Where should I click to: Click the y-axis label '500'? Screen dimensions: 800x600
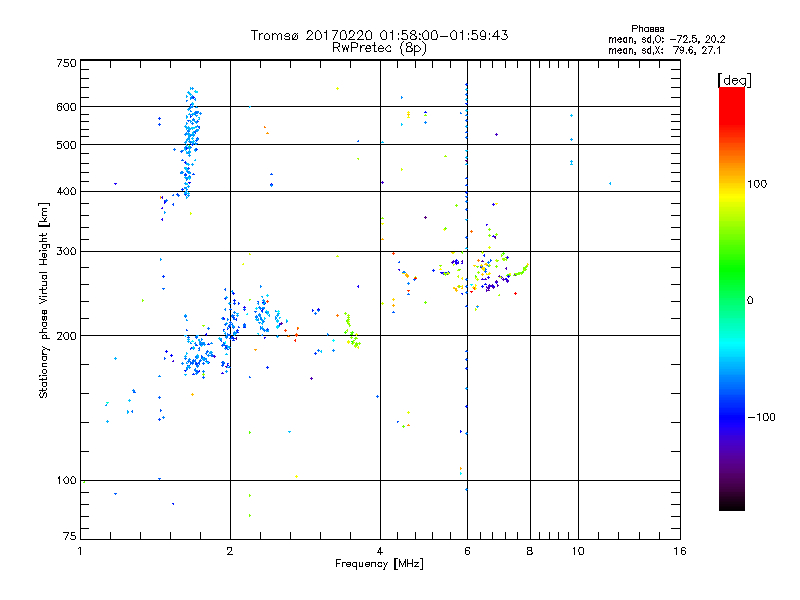tap(66, 145)
